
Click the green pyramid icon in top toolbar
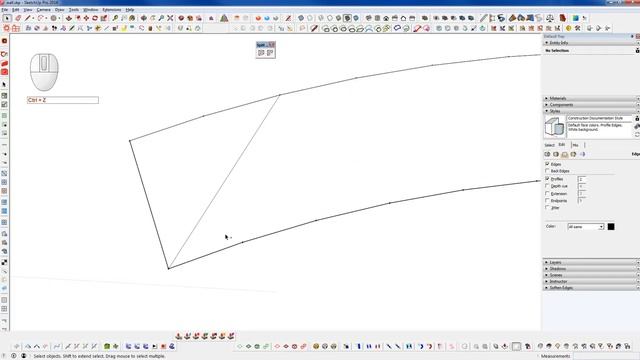(224, 18)
